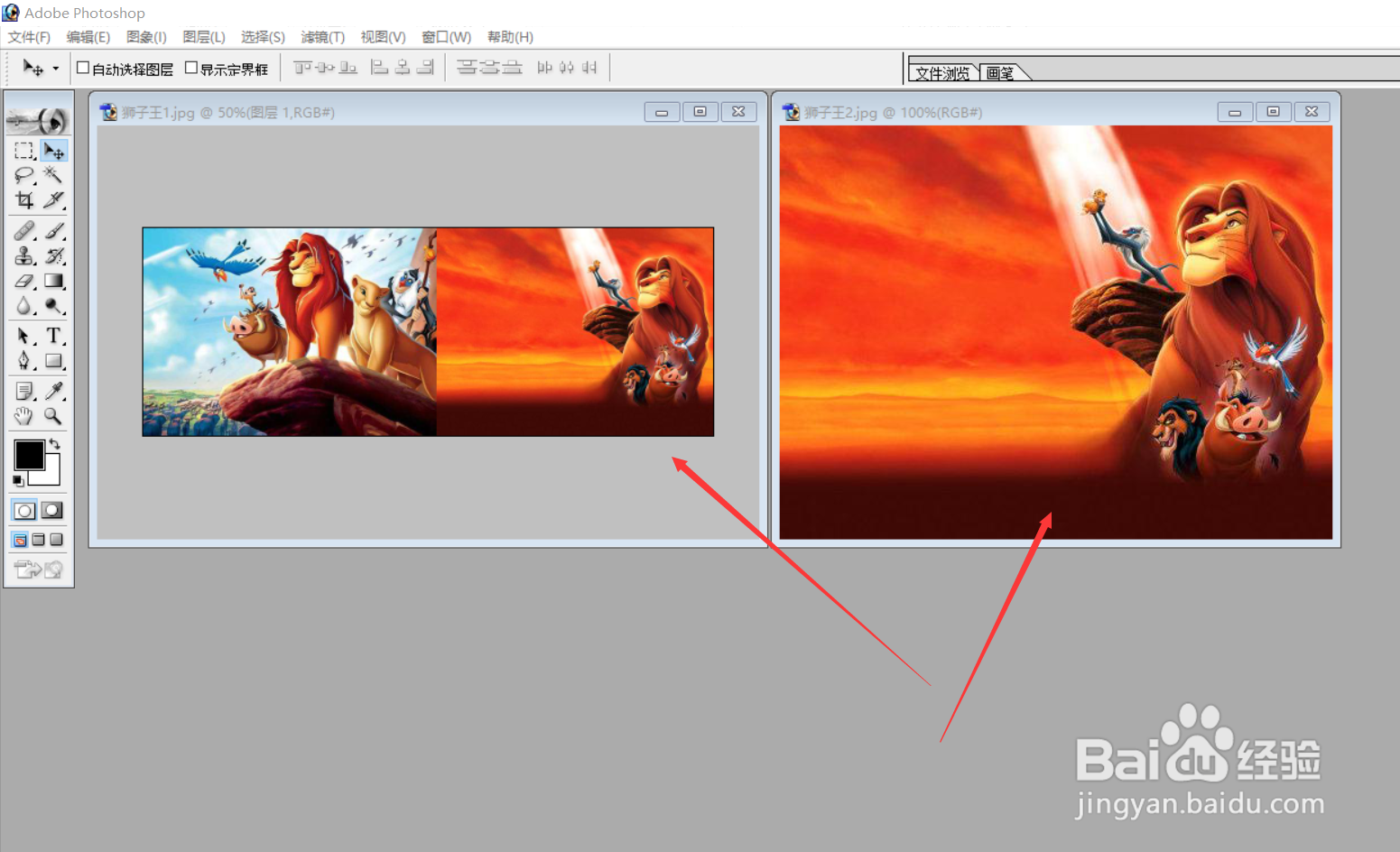
Task: Select the Lasso tool
Action: click(24, 175)
